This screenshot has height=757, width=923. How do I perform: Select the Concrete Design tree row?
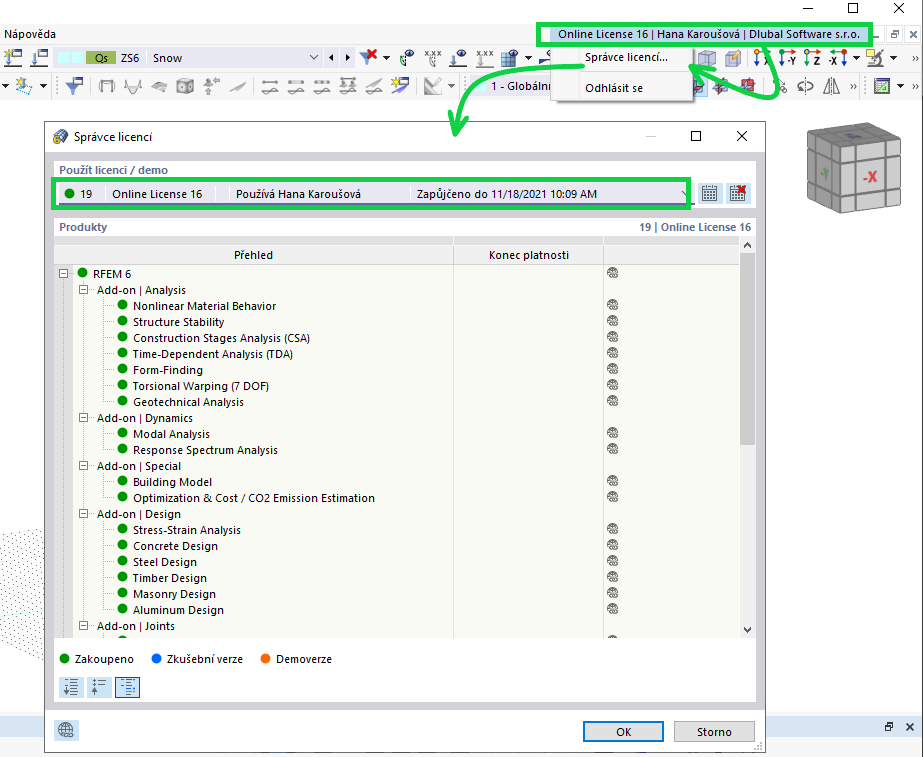coord(175,546)
